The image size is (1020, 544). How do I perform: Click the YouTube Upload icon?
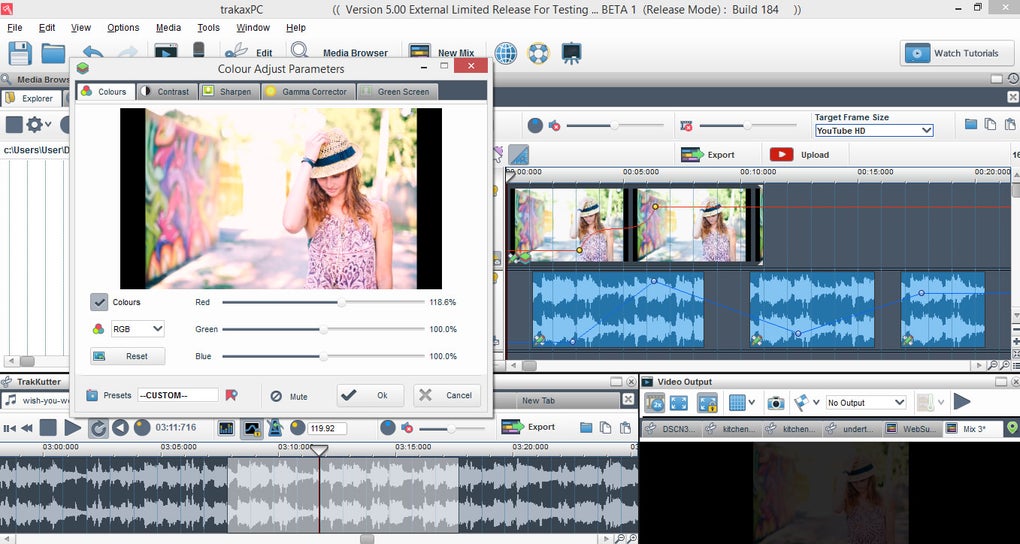(x=781, y=154)
